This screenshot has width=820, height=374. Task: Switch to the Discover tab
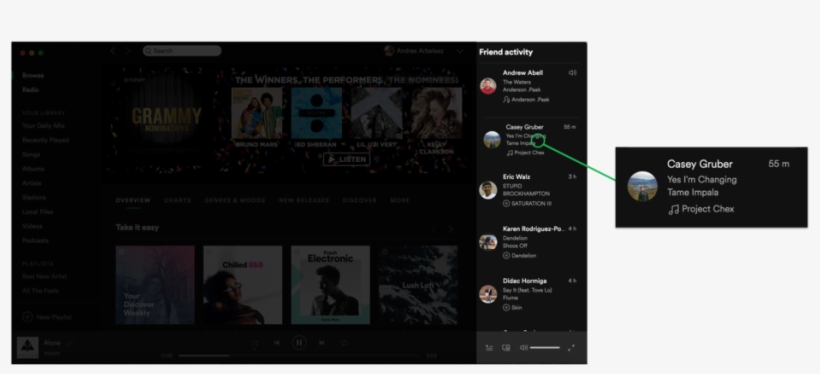click(359, 200)
